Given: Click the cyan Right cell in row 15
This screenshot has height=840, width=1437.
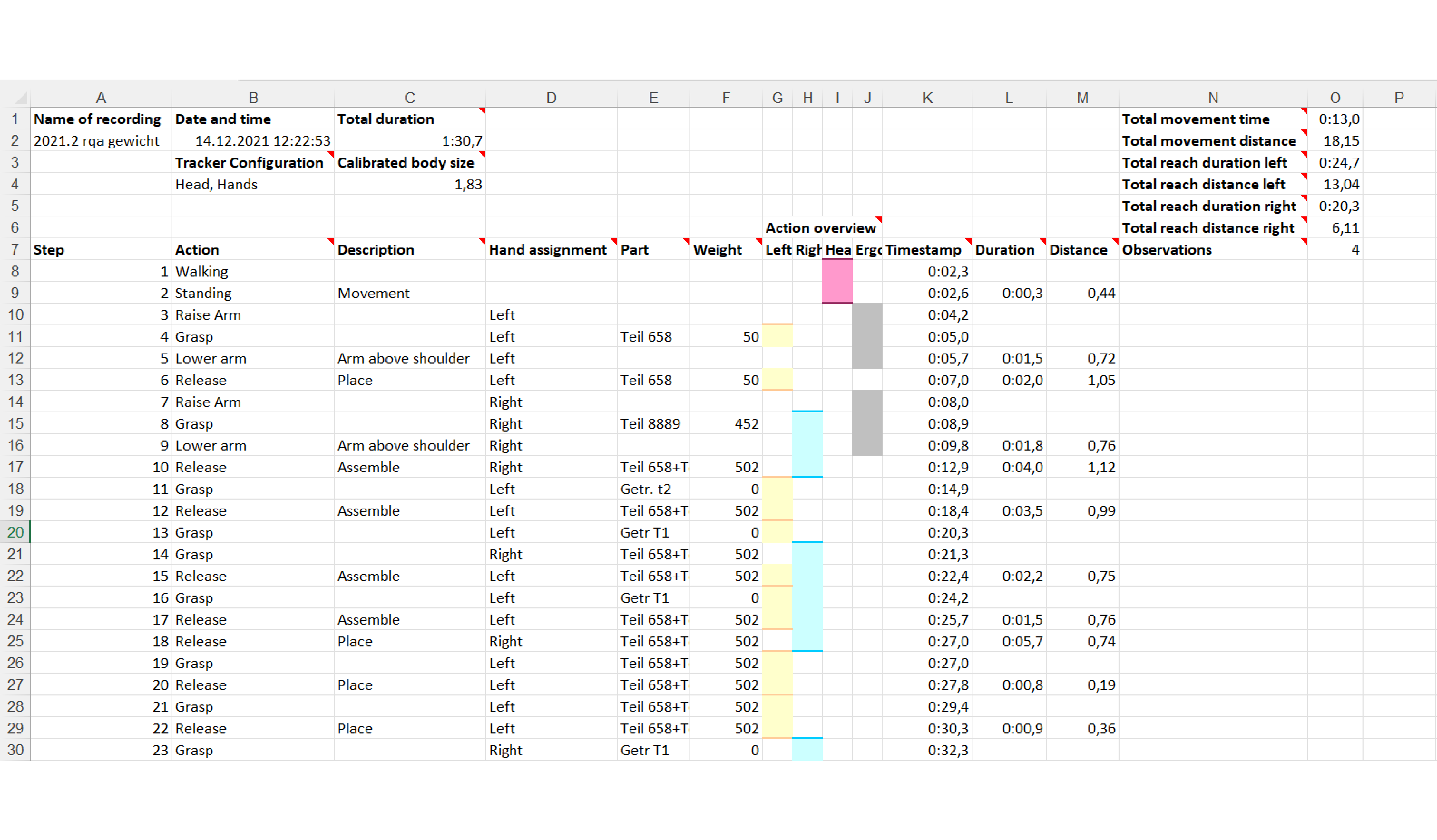Looking at the screenshot, I should 807,423.
